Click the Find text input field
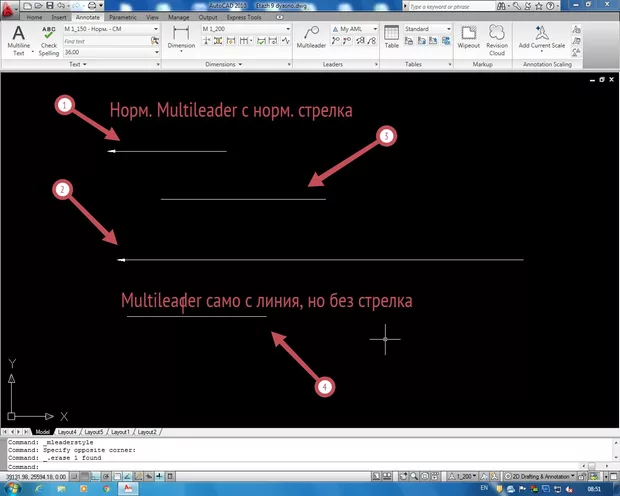Screen dimensions: 620x496 coord(107,41)
